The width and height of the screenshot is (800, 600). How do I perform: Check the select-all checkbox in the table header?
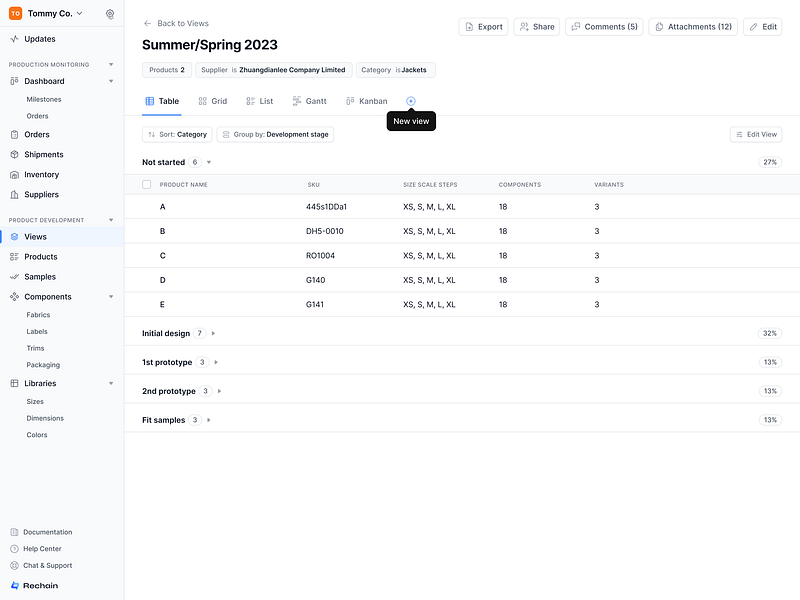pos(144,184)
